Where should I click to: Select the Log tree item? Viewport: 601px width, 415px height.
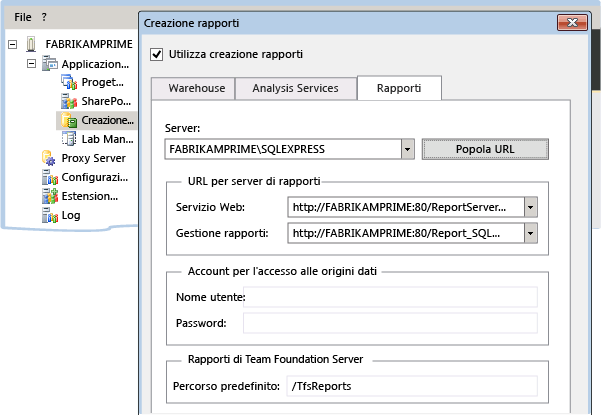click(x=71, y=215)
